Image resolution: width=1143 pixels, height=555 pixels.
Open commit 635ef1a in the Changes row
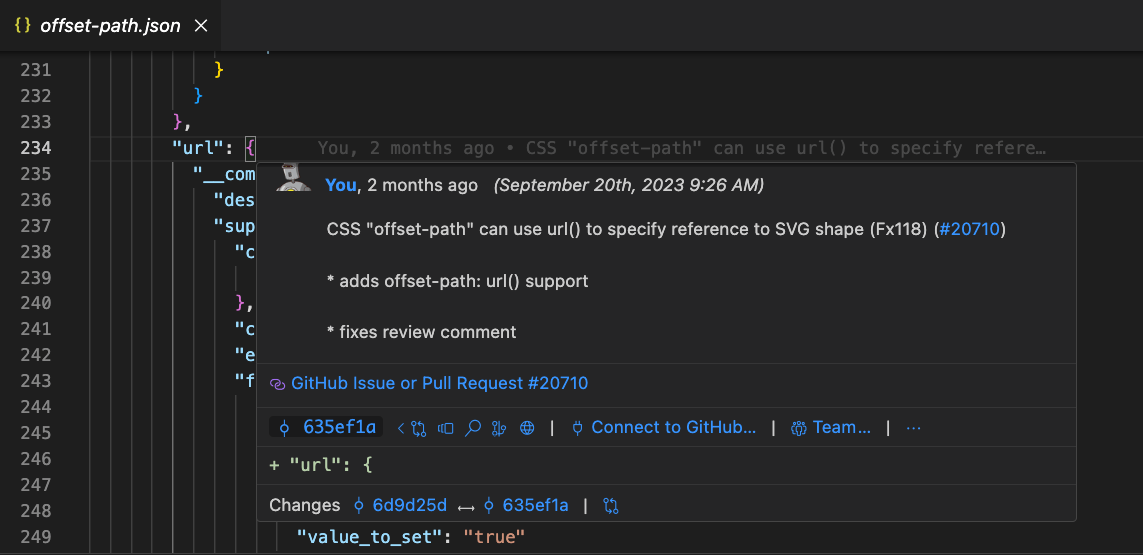pos(526,506)
